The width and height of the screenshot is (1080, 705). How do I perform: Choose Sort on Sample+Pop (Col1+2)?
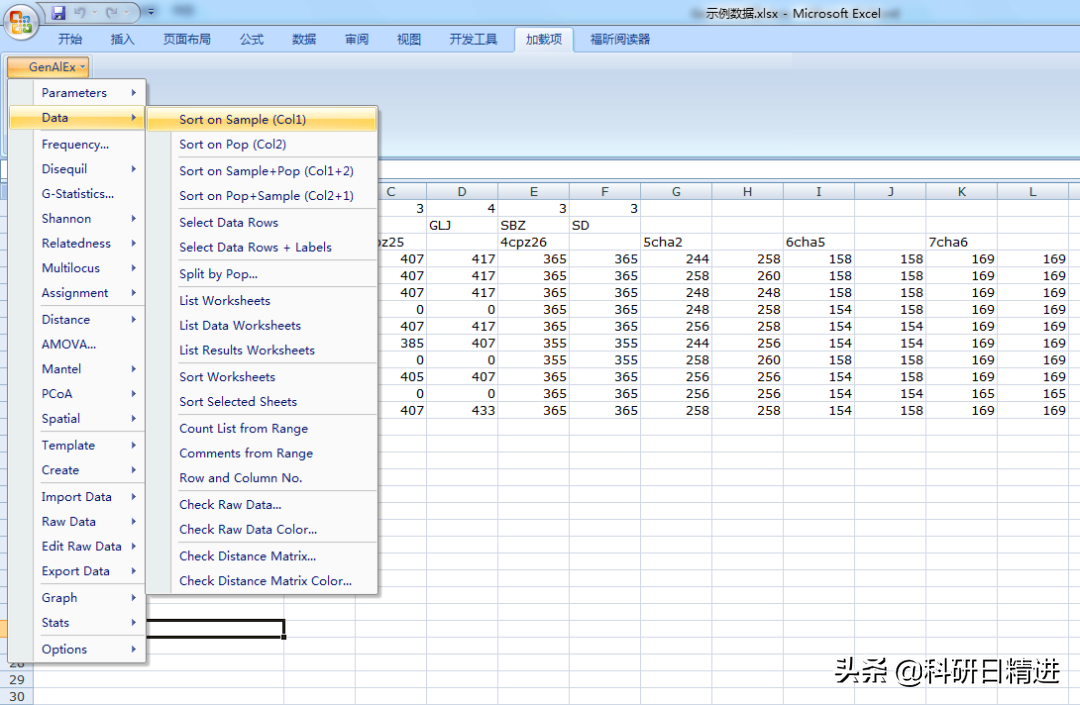pyautogui.click(x=262, y=171)
